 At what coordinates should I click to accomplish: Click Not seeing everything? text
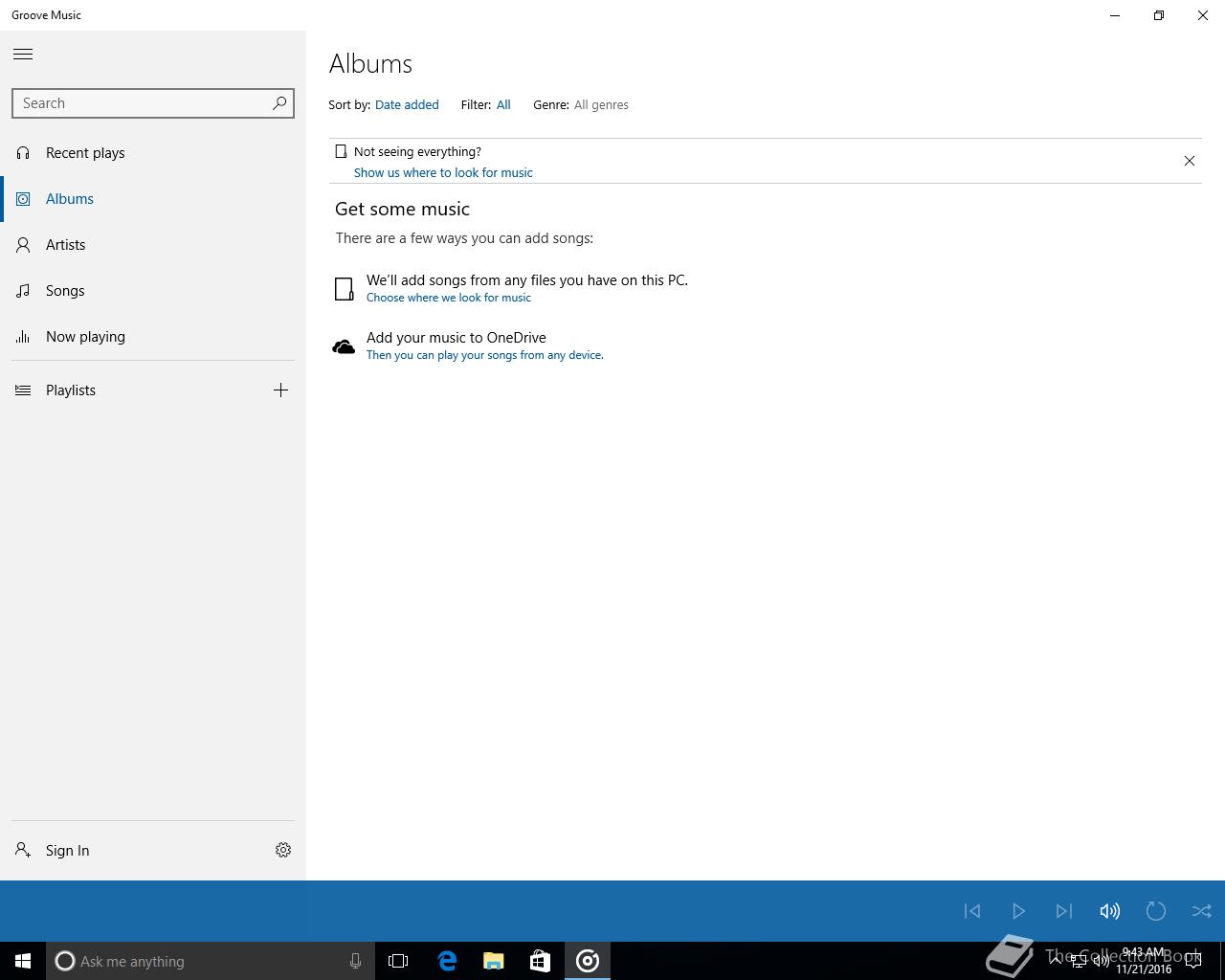pos(417,152)
